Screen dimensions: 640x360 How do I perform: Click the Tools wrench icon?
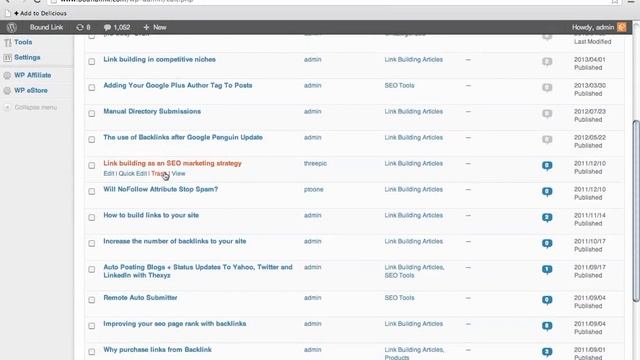(x=7, y=42)
